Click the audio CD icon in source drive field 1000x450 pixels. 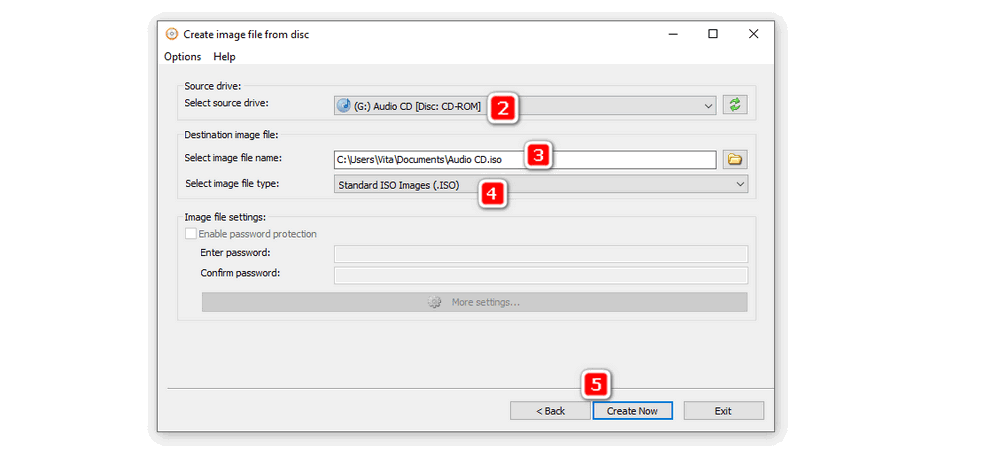coord(344,106)
